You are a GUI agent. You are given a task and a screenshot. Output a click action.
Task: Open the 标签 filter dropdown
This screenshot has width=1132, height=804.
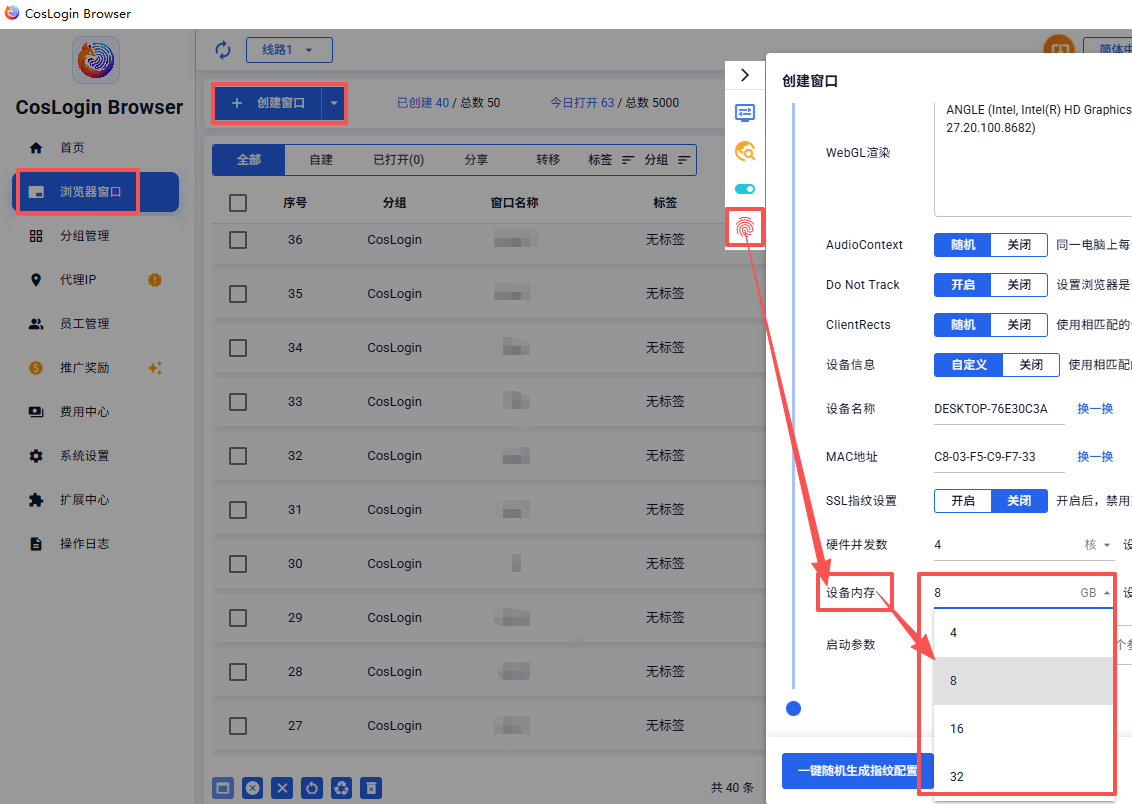tap(611, 160)
